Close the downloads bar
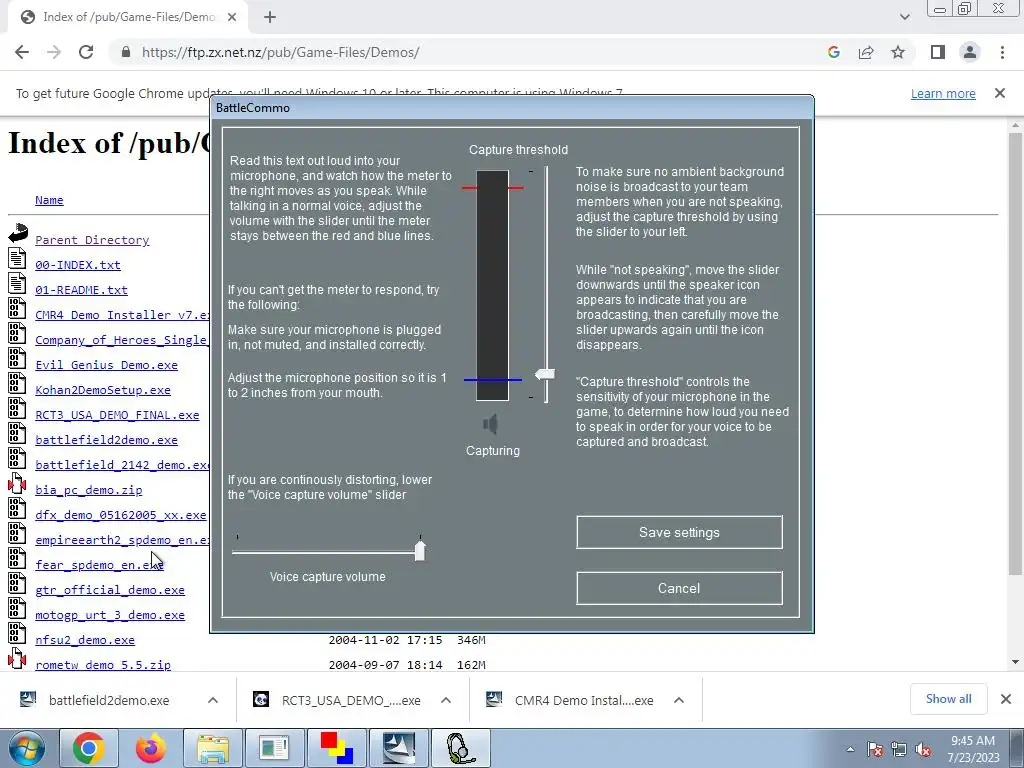The height and width of the screenshot is (768, 1024). (1006, 699)
